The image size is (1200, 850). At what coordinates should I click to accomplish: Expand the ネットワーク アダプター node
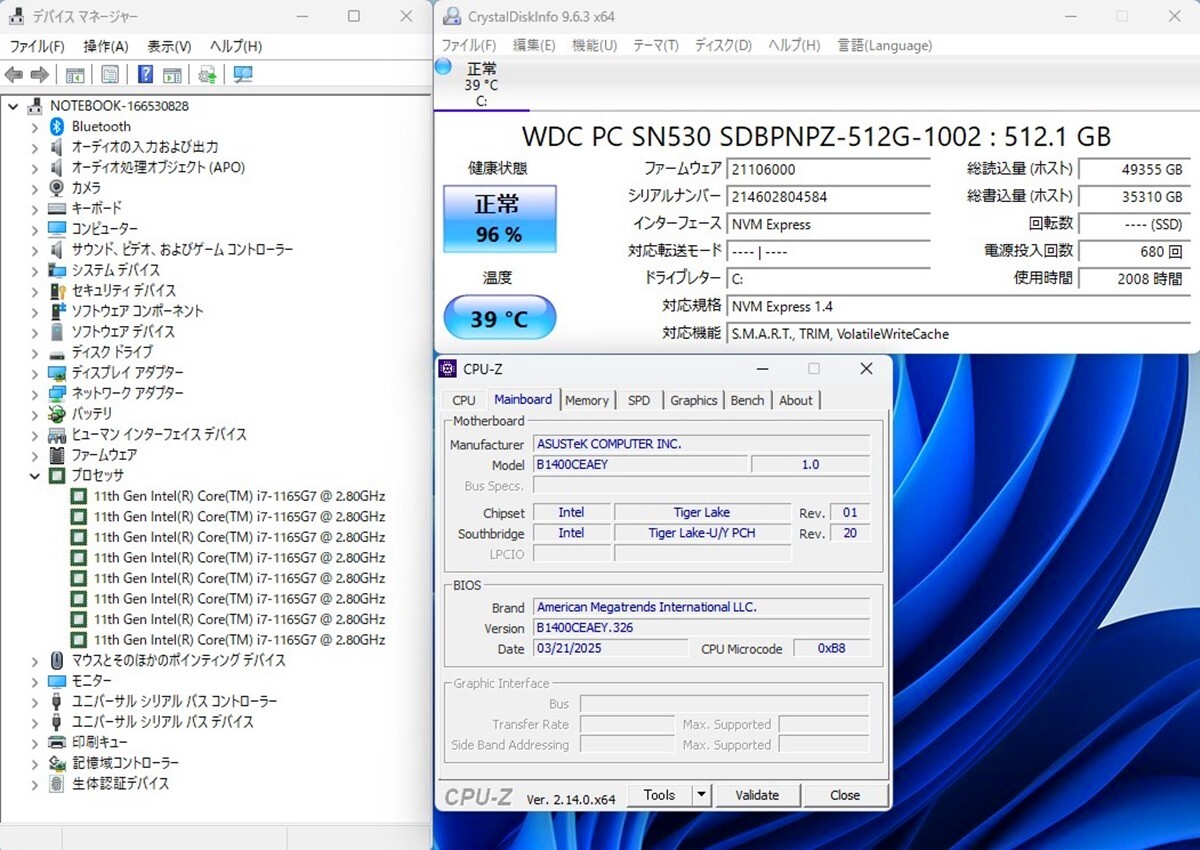coord(35,393)
